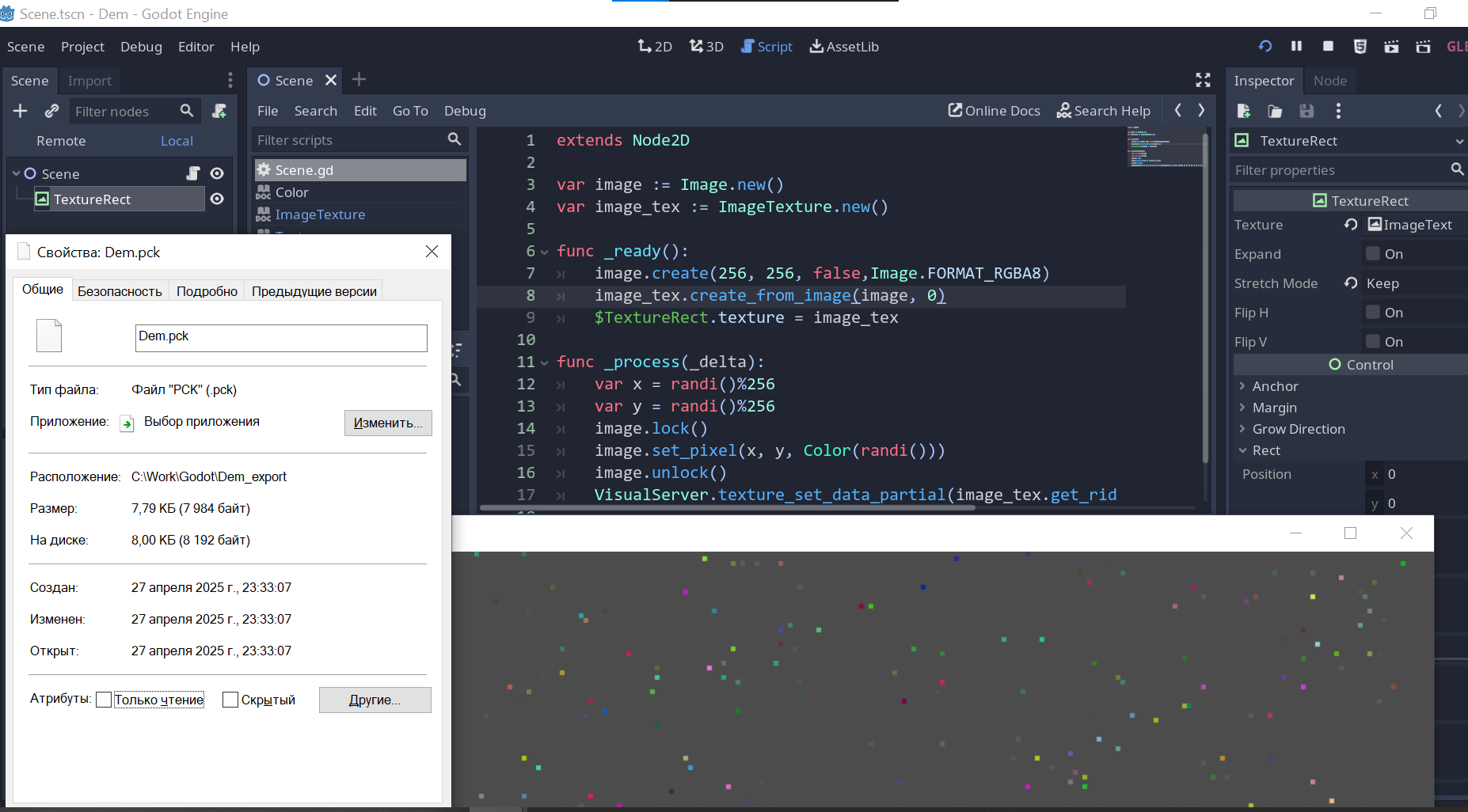Open the script editor File menu

(x=268, y=111)
